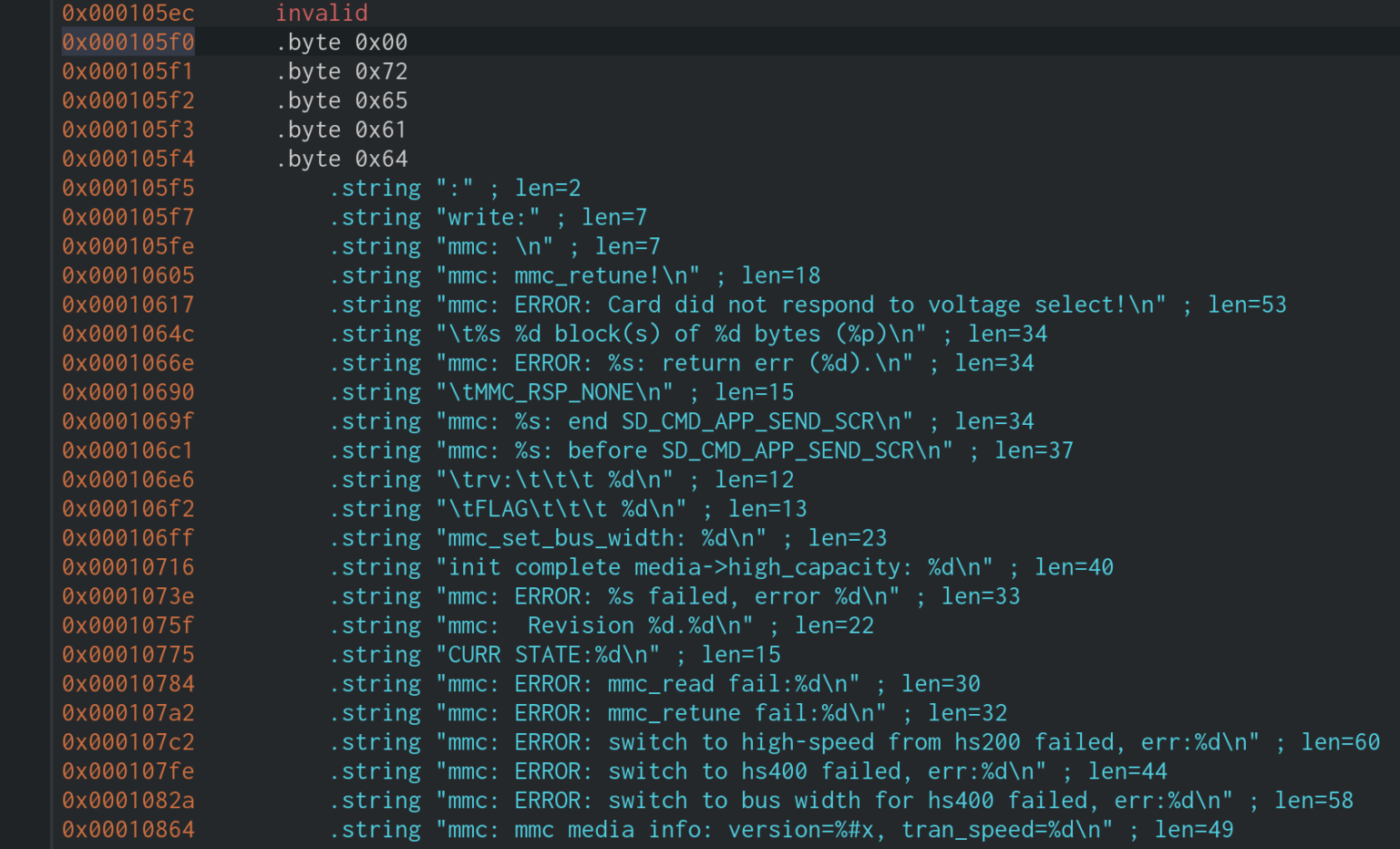The height and width of the screenshot is (849, 1400).
Task: Select the .byte 0x72 line
Action: point(342,71)
